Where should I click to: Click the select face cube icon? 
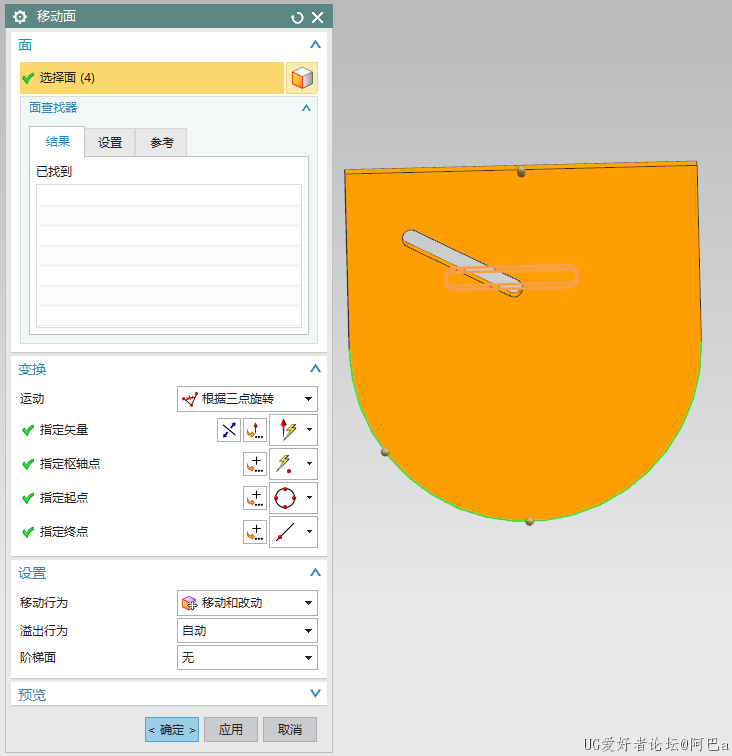302,78
